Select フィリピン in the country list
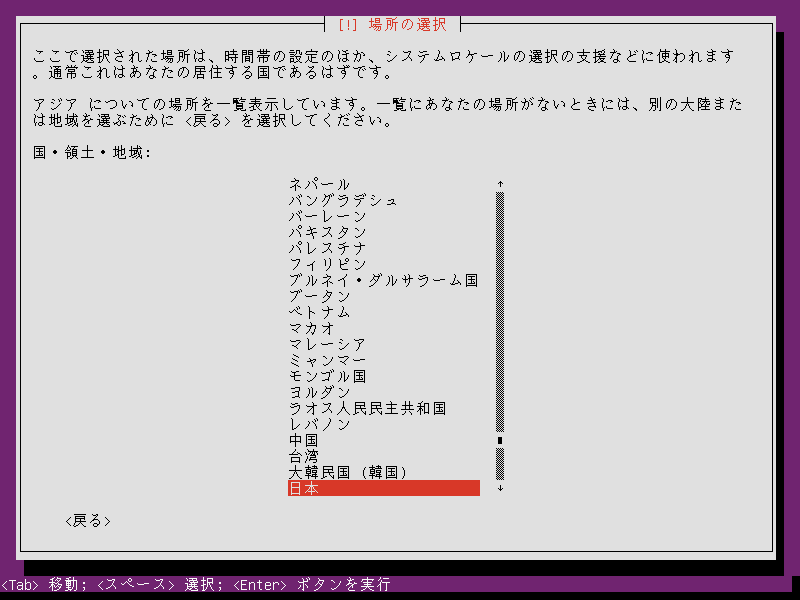 [384, 264]
